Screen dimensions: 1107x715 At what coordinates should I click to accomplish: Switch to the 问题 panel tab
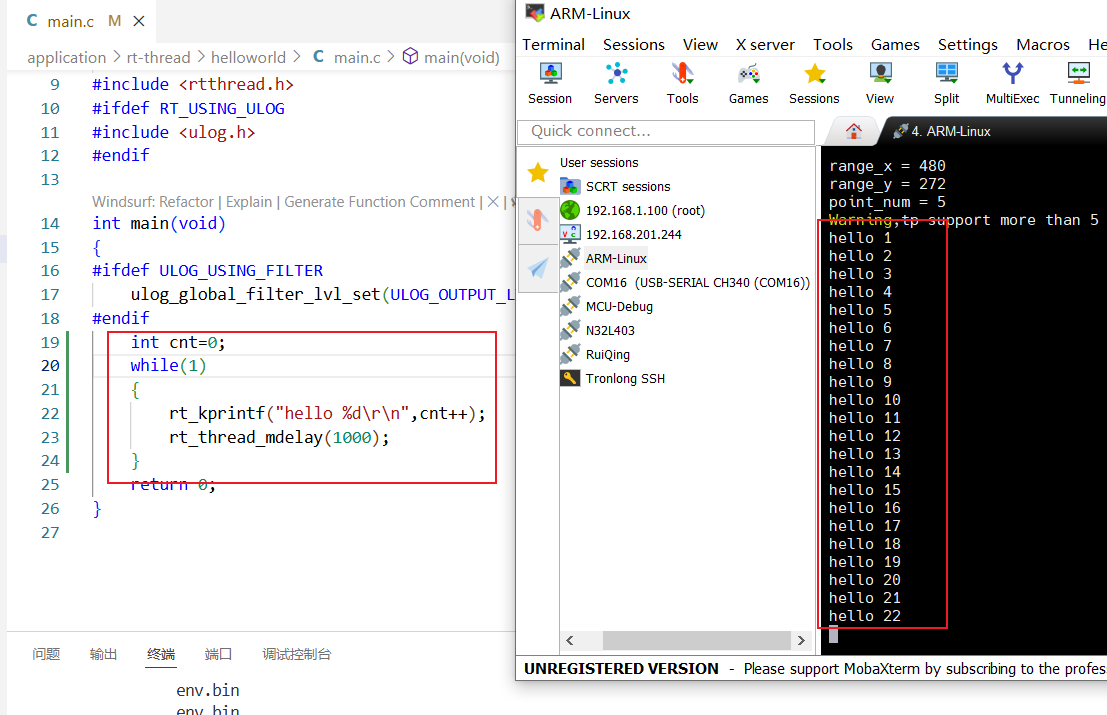pyautogui.click(x=46, y=654)
